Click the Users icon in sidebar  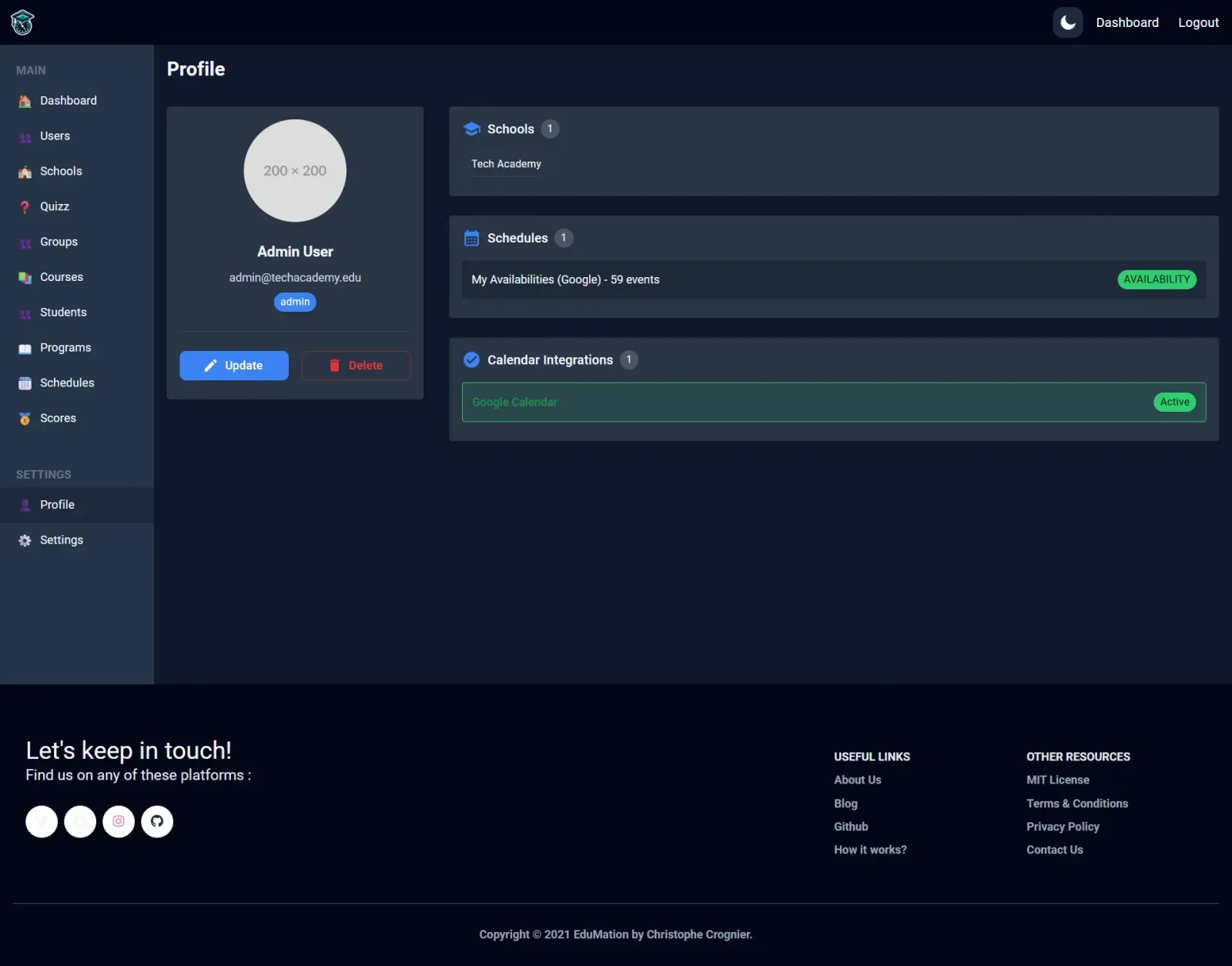(x=25, y=136)
